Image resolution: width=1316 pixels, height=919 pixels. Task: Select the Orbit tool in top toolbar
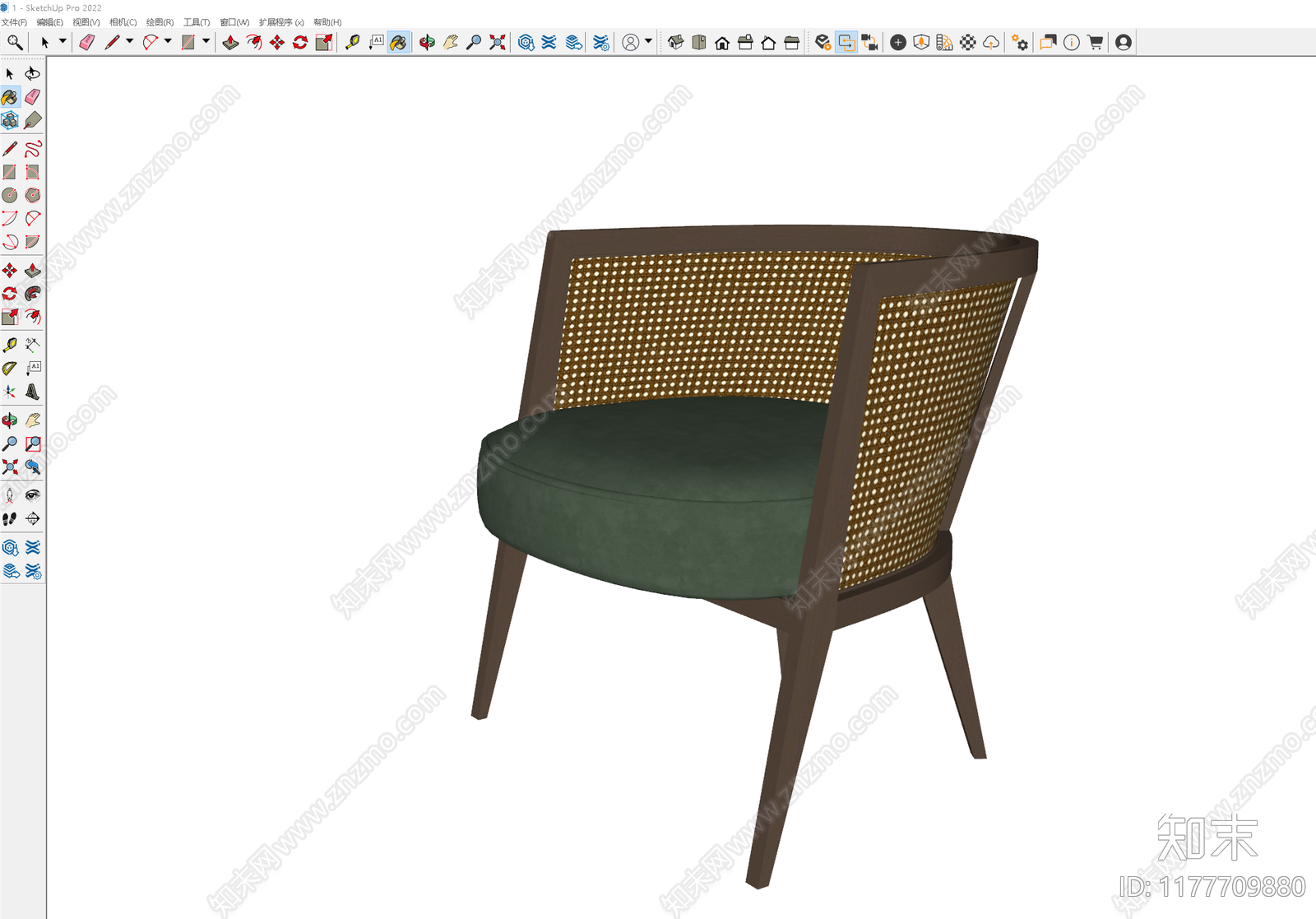coord(427,42)
